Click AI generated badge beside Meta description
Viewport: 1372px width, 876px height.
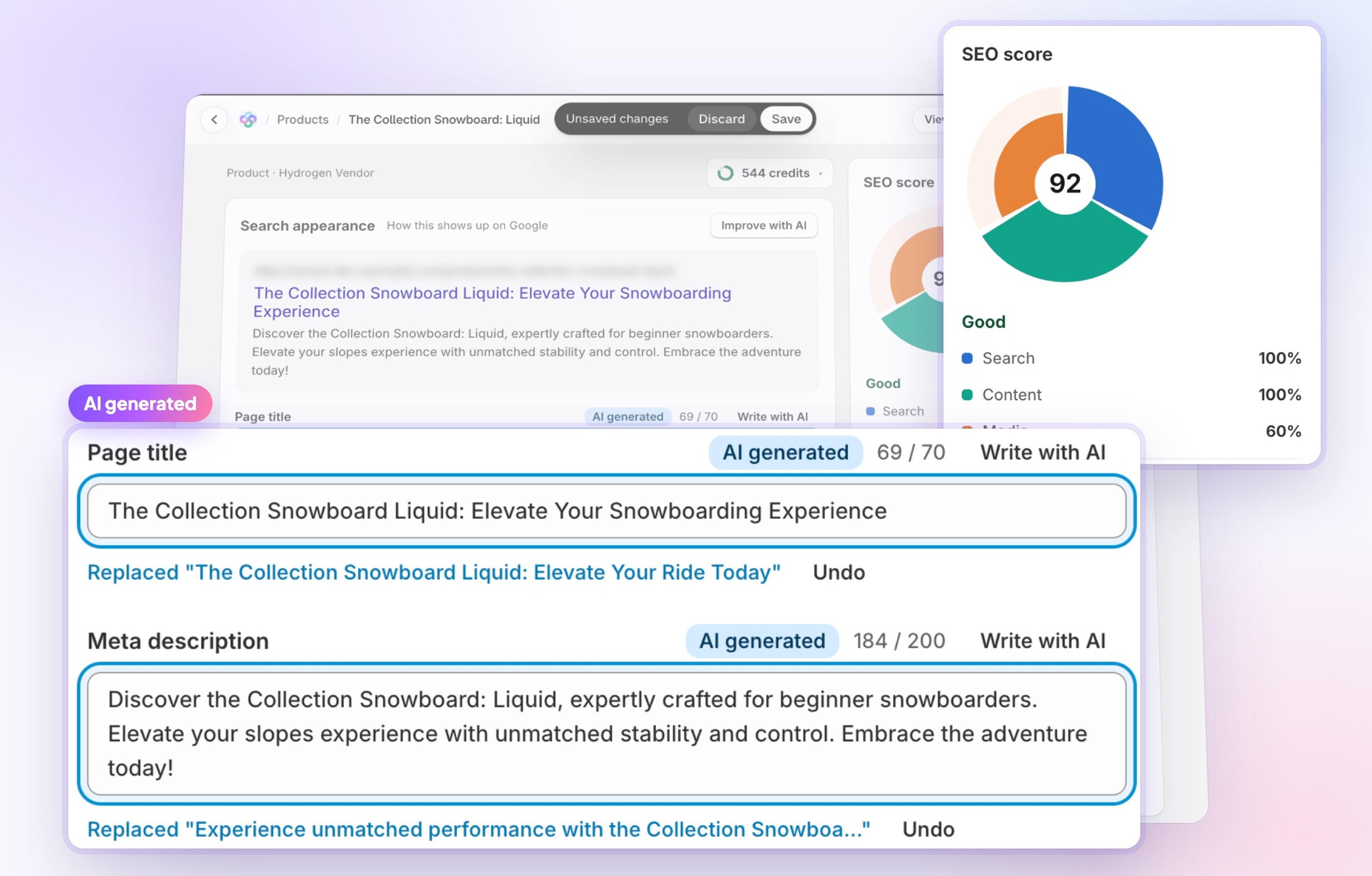click(x=762, y=641)
